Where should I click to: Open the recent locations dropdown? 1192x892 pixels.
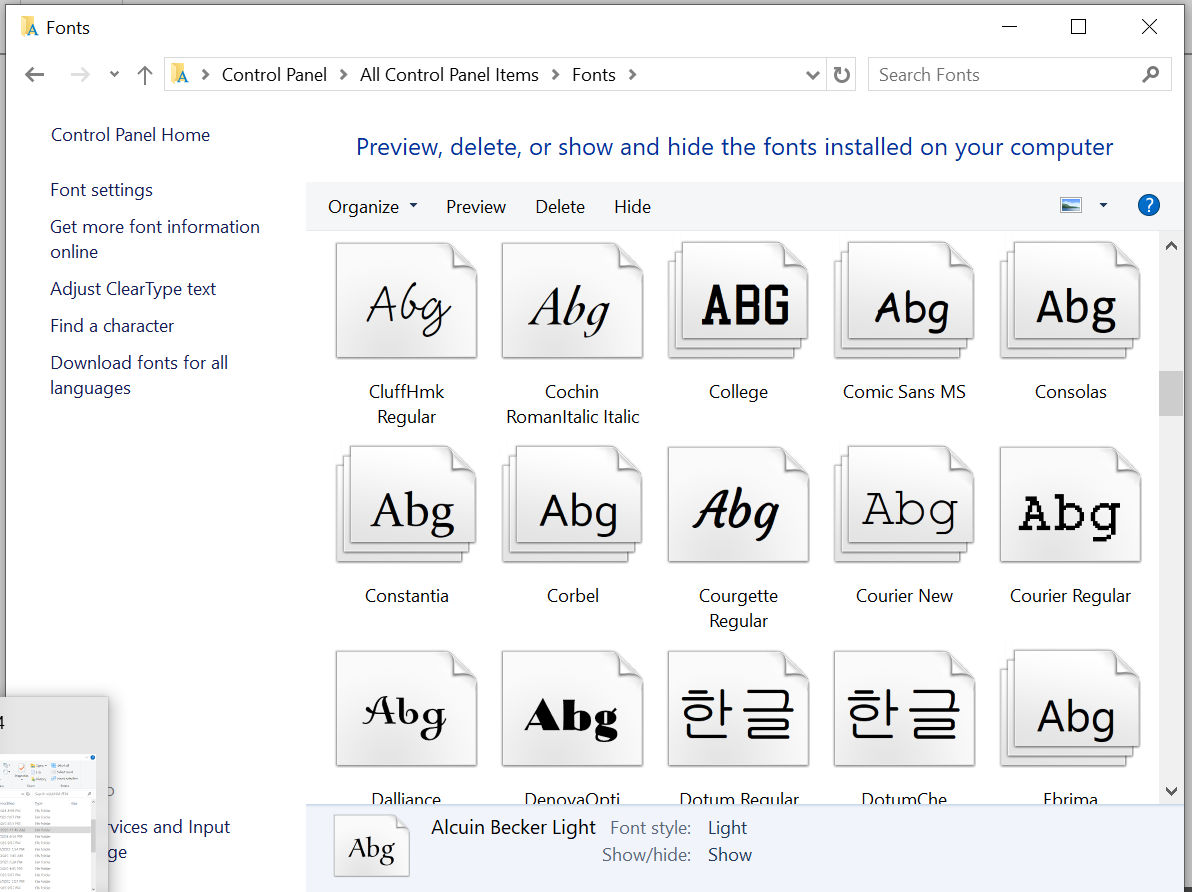(114, 75)
